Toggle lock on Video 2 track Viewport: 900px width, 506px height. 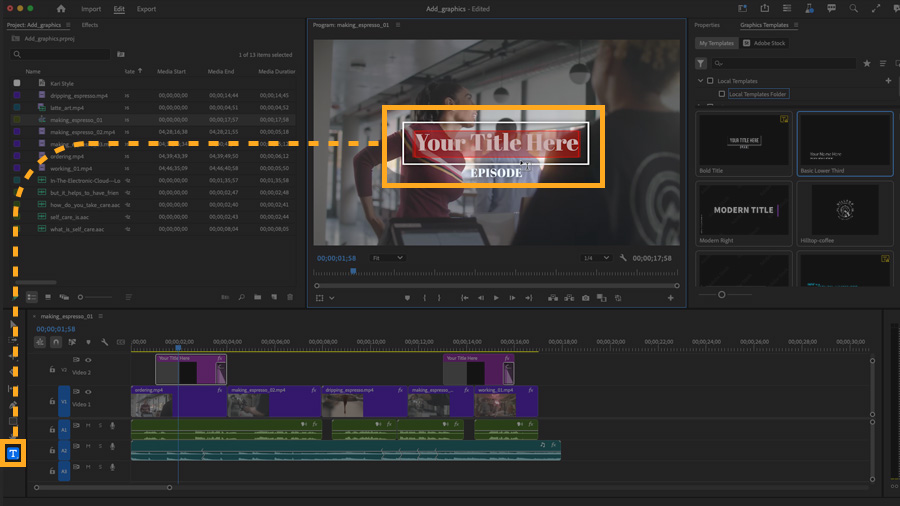point(52,370)
